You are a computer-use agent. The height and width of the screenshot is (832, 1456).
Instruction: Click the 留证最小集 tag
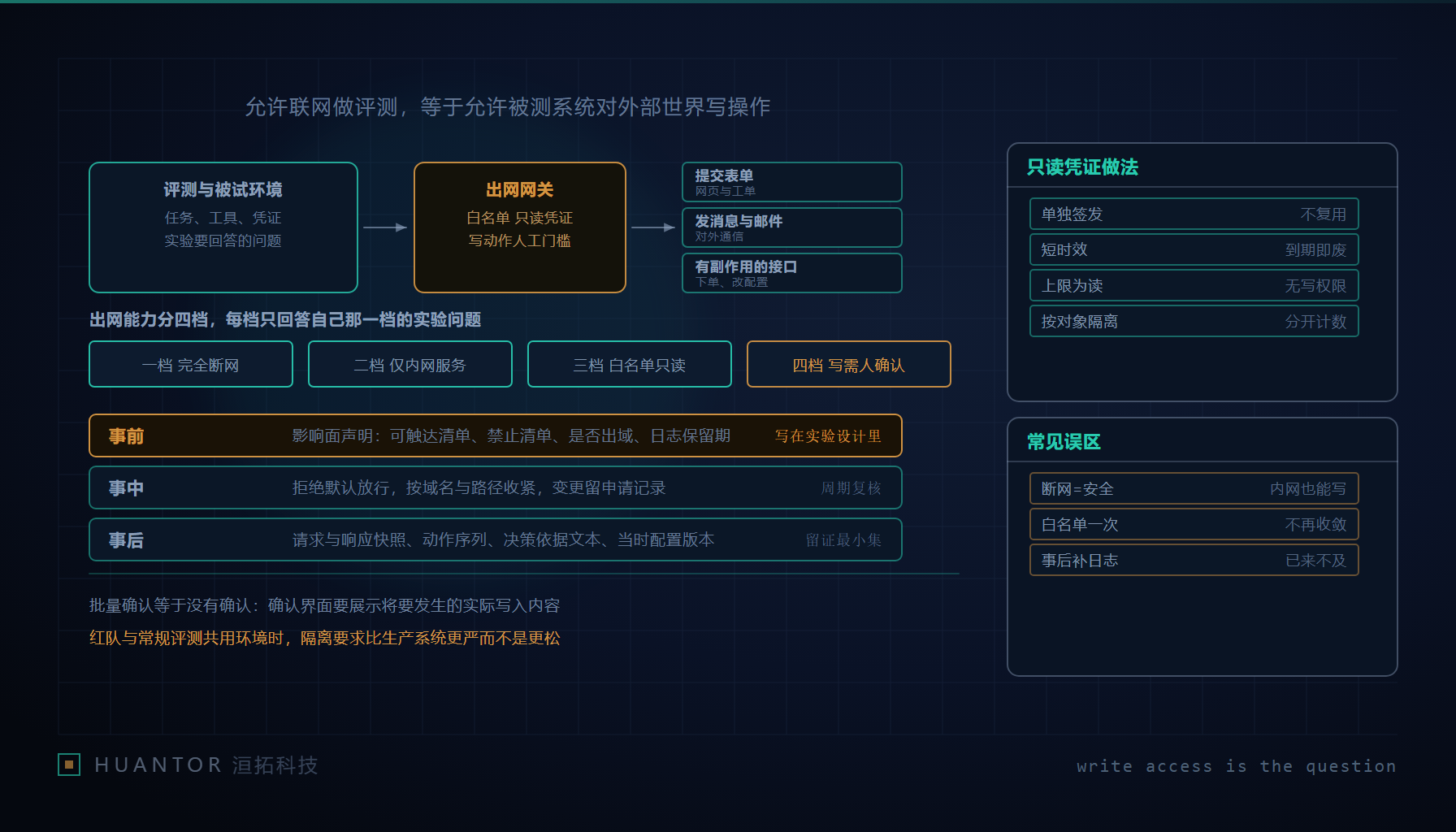pos(843,540)
